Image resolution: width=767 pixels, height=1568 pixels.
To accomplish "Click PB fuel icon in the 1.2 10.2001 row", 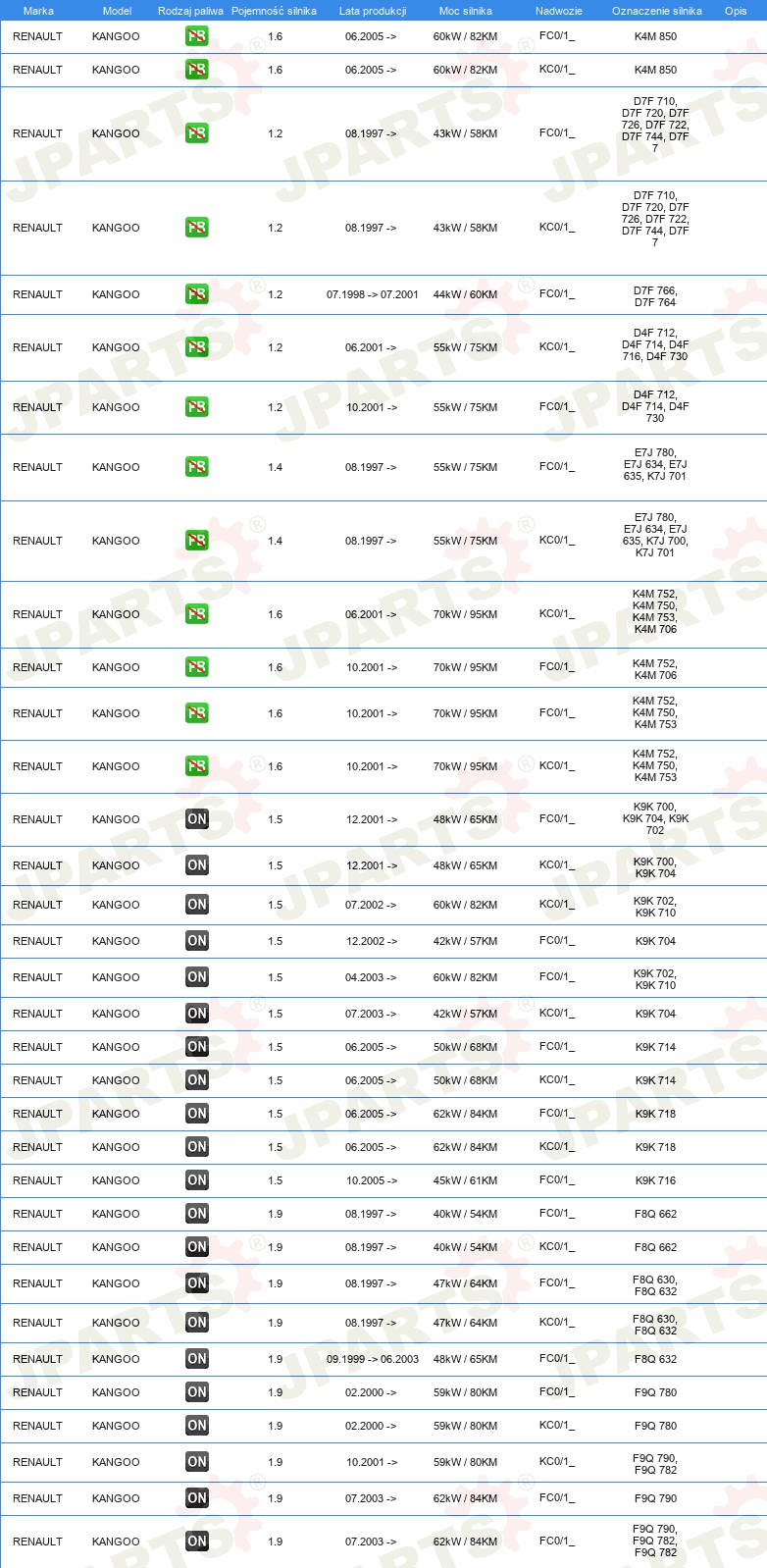I will (197, 407).
